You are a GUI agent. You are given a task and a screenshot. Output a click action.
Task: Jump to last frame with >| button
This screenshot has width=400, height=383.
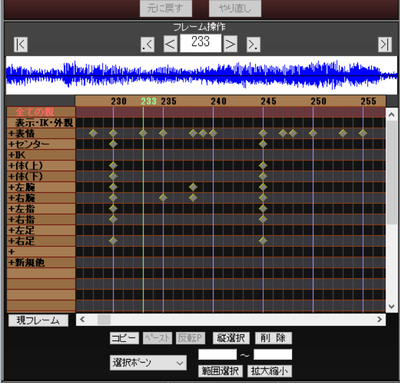(x=385, y=44)
